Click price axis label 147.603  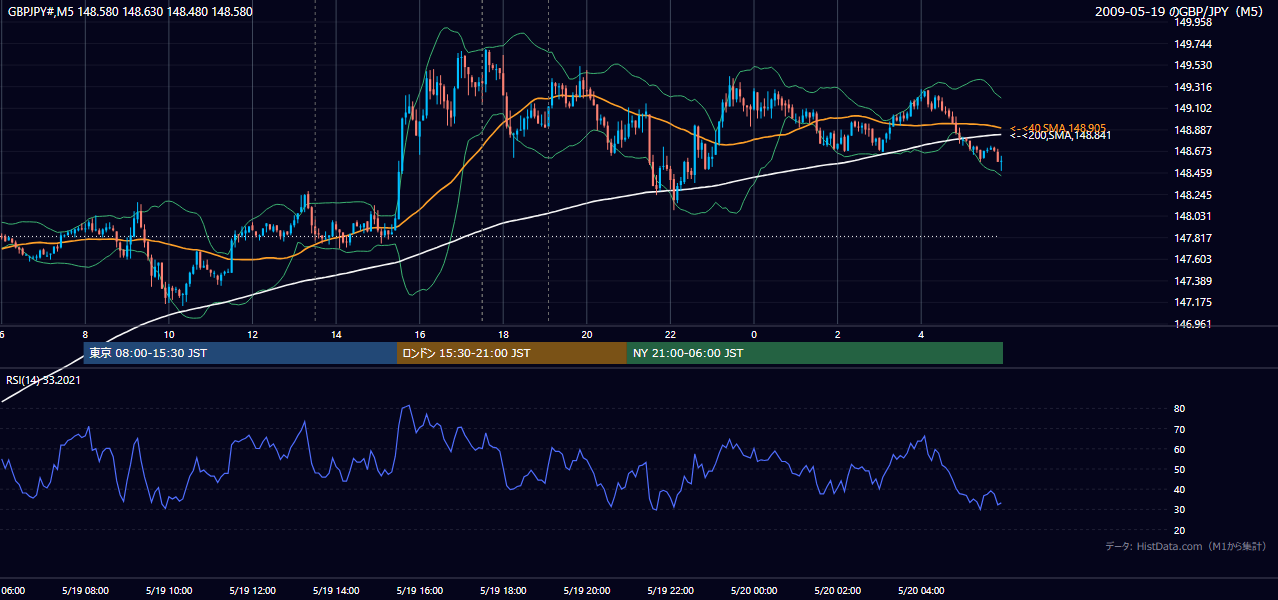(1193, 259)
